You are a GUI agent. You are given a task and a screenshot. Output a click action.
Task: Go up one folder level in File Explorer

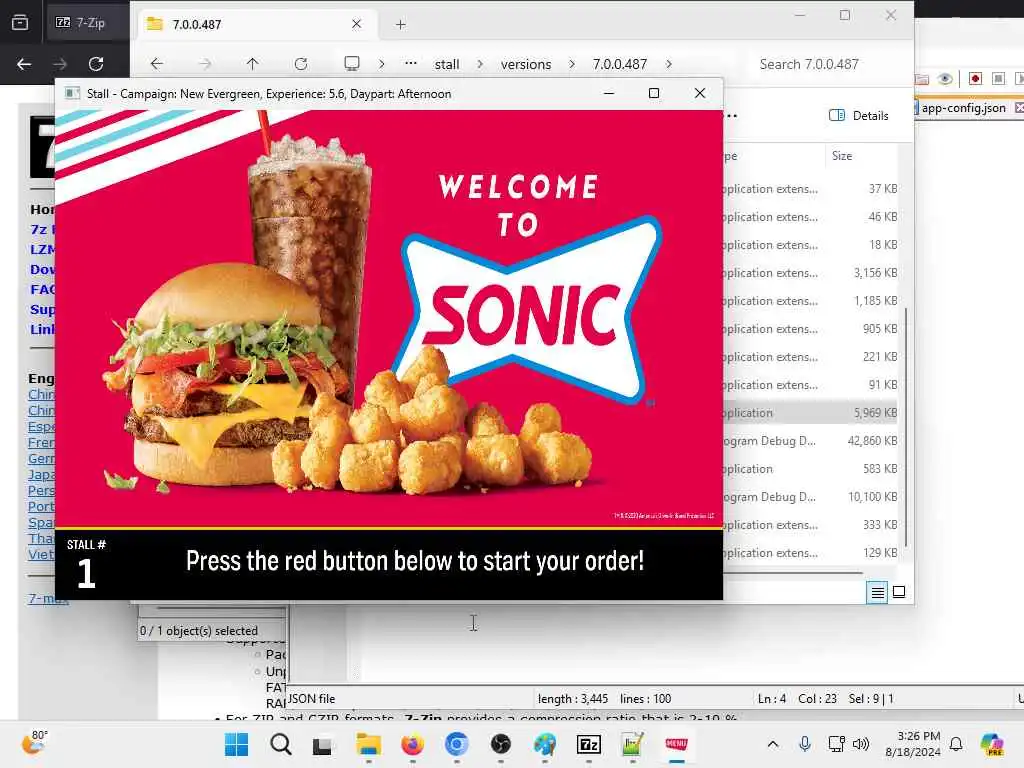(x=252, y=64)
